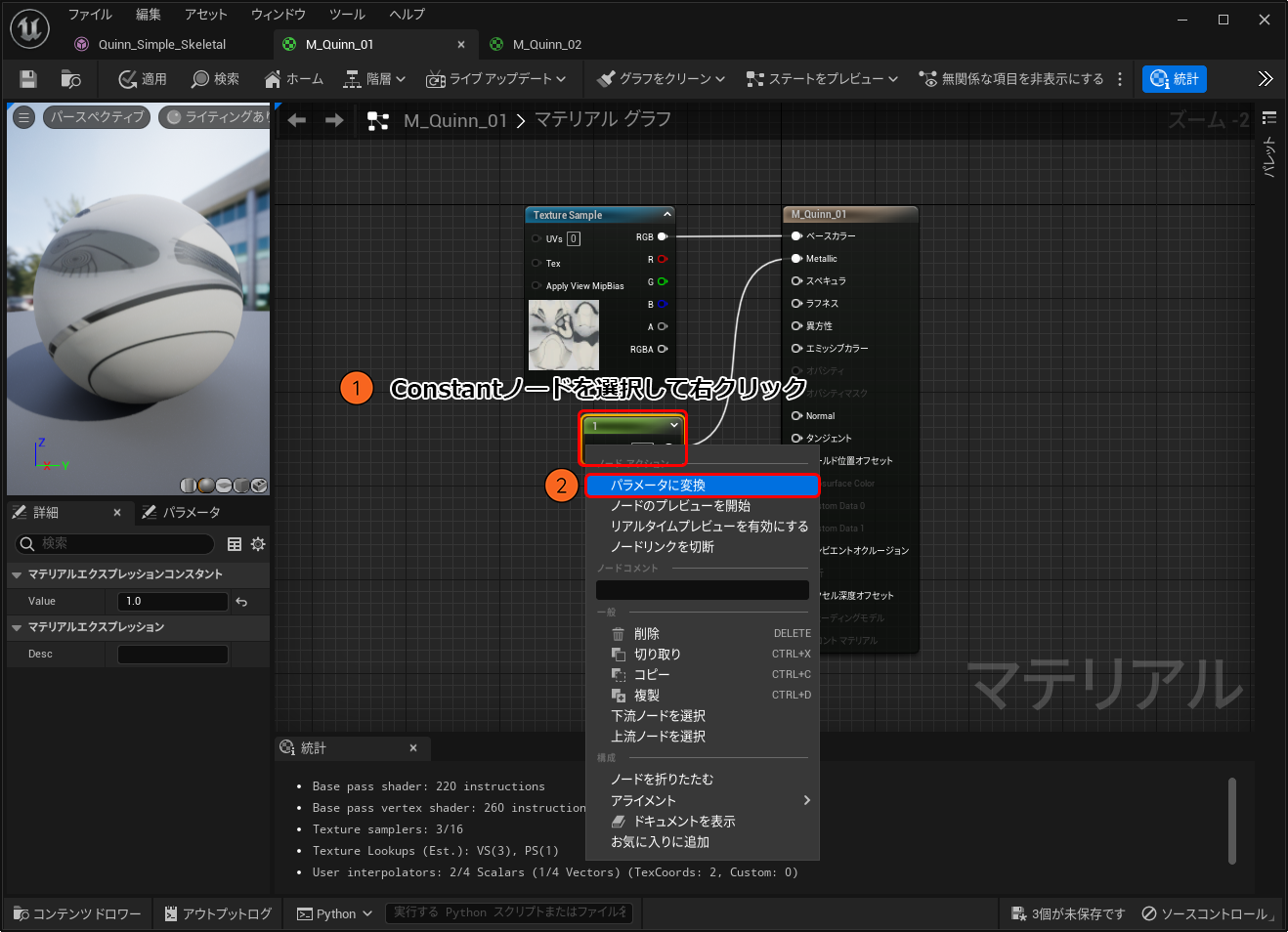Click the stats panel vertical scrollbar
This screenshot has width=1288, height=932.
(x=1231, y=820)
